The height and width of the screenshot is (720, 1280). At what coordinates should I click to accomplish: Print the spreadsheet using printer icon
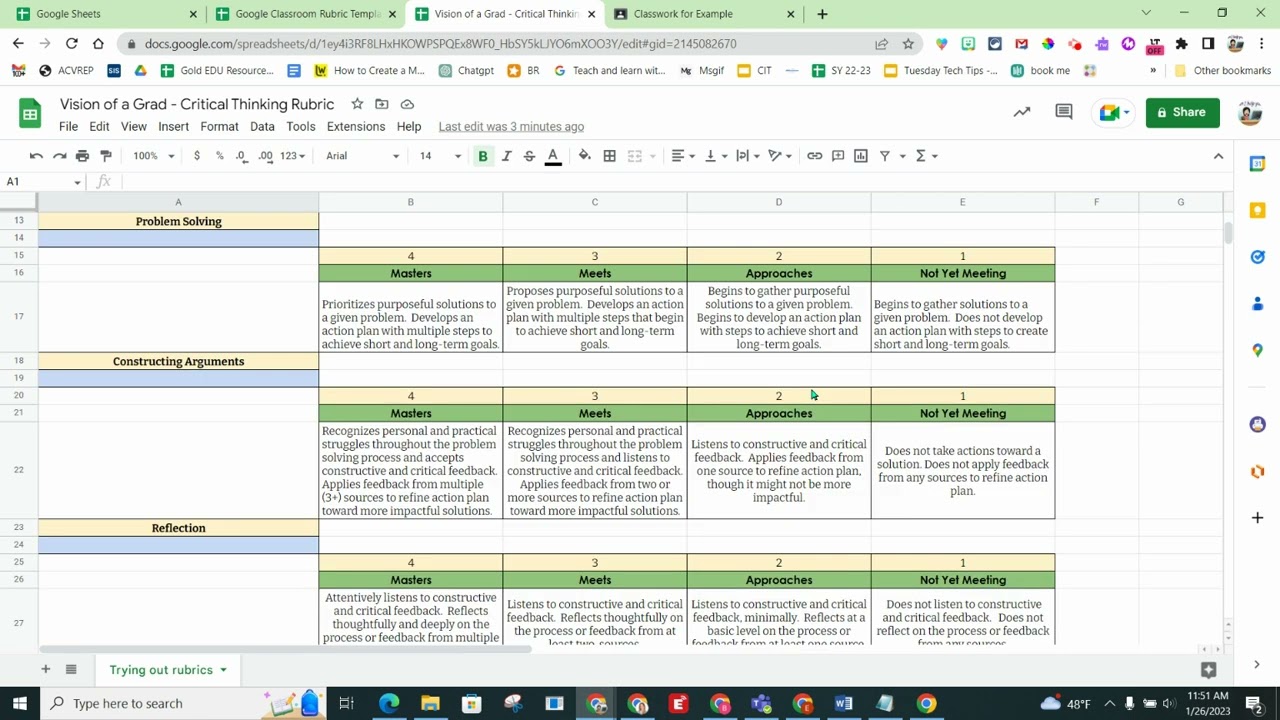point(82,156)
